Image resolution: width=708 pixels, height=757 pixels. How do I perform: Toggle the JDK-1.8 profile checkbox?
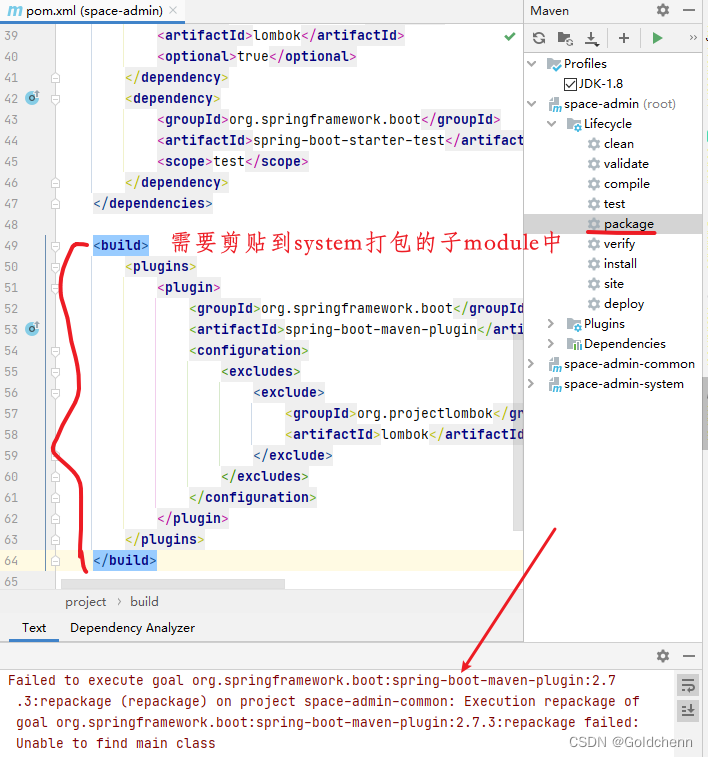[570, 84]
